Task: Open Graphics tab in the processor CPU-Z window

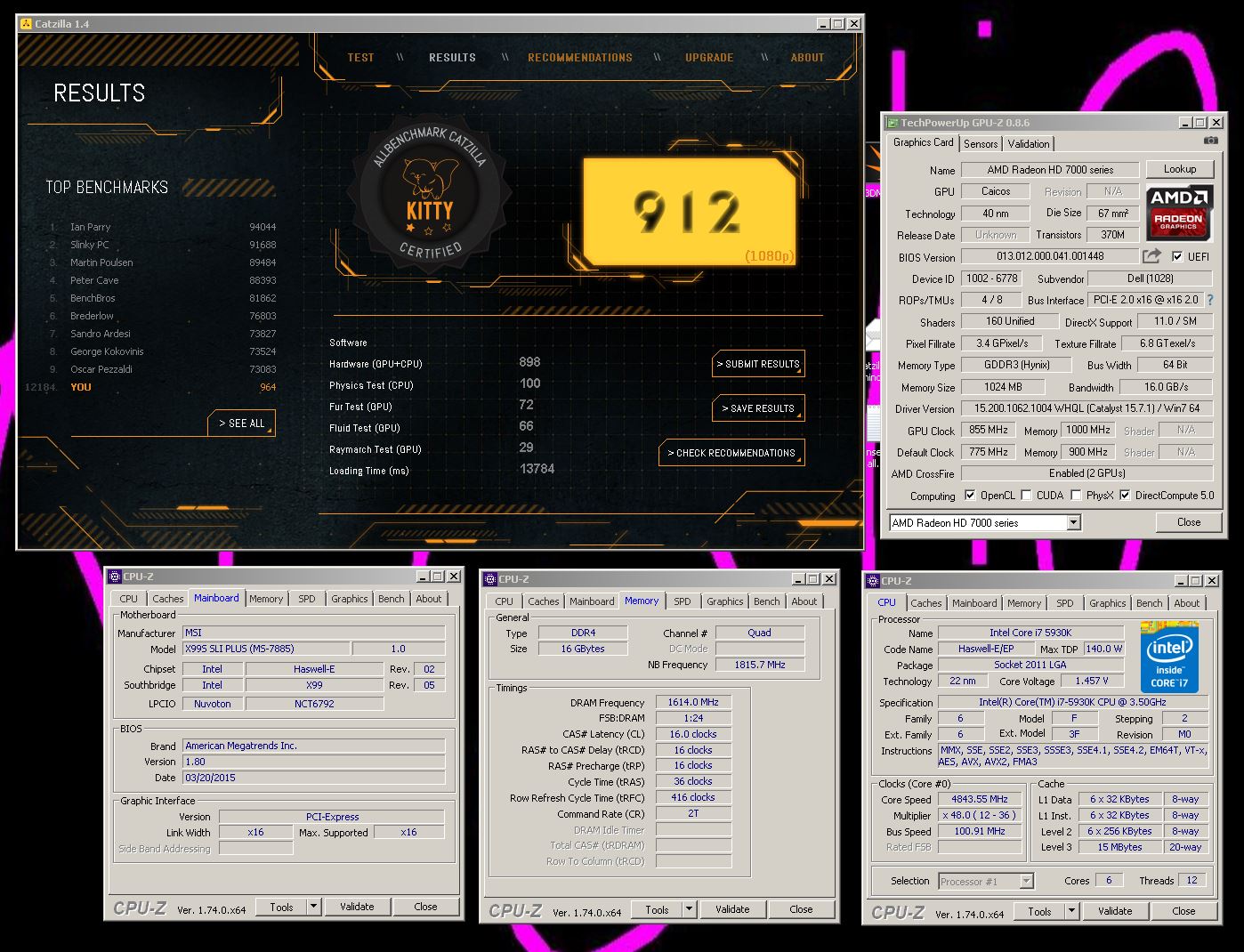Action: pyautogui.click(x=1108, y=603)
